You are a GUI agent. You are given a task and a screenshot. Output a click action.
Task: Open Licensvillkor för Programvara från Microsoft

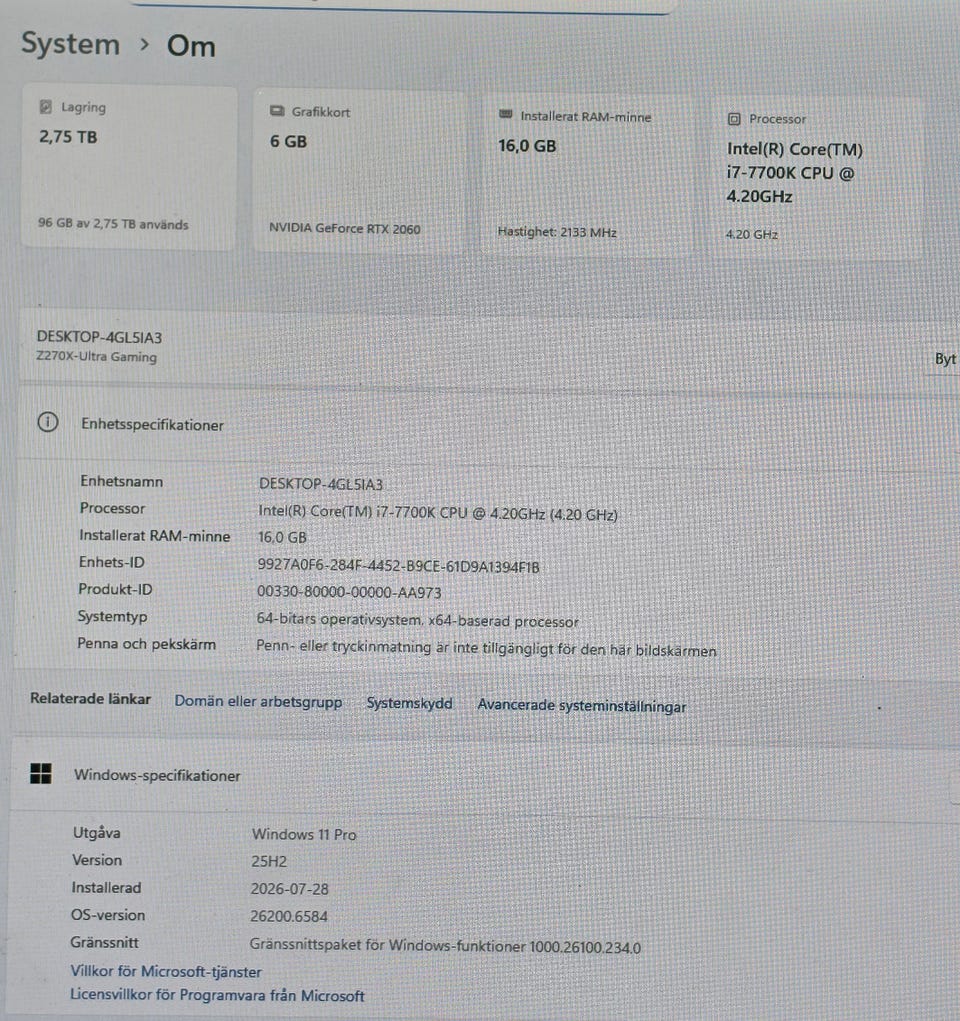pyautogui.click(x=217, y=995)
